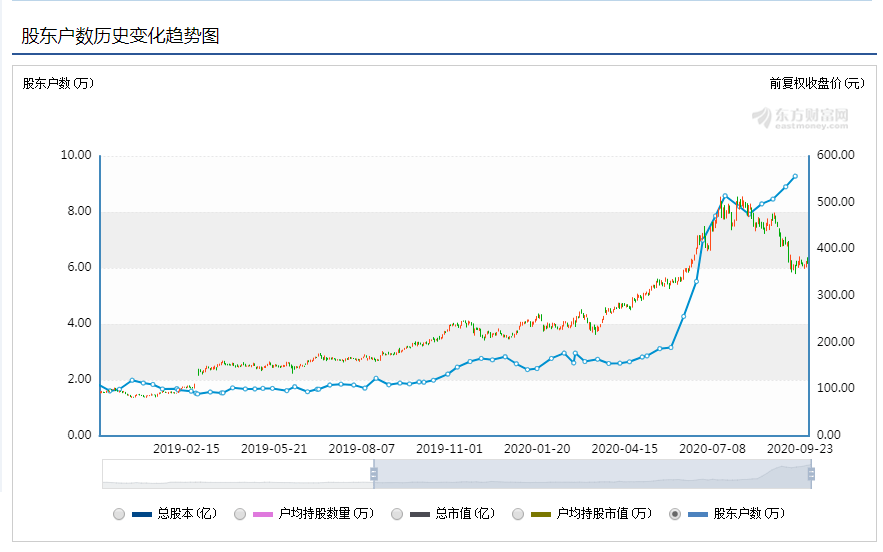
Task: Click the left handle of the range slider
Action: [374, 474]
